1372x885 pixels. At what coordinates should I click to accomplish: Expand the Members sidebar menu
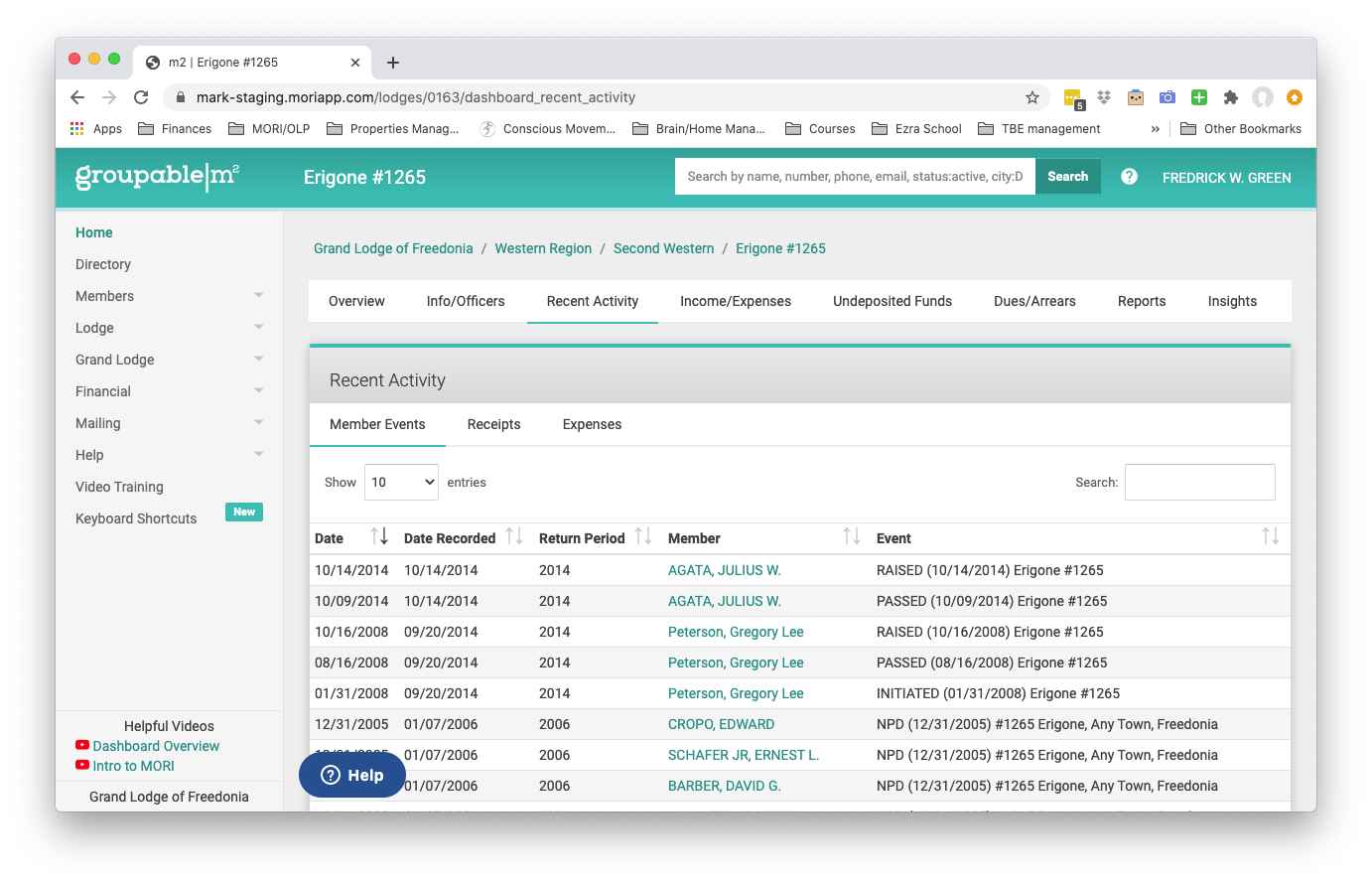(x=170, y=296)
